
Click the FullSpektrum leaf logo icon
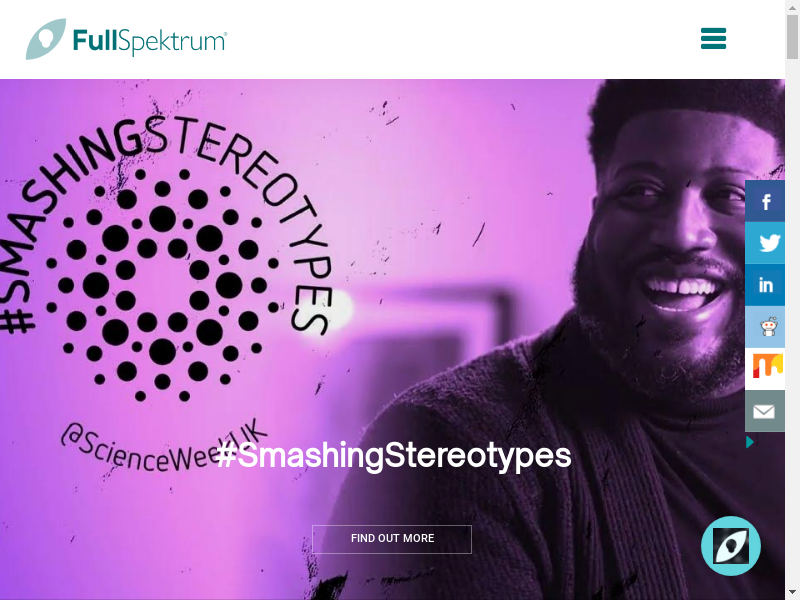[x=46, y=39]
